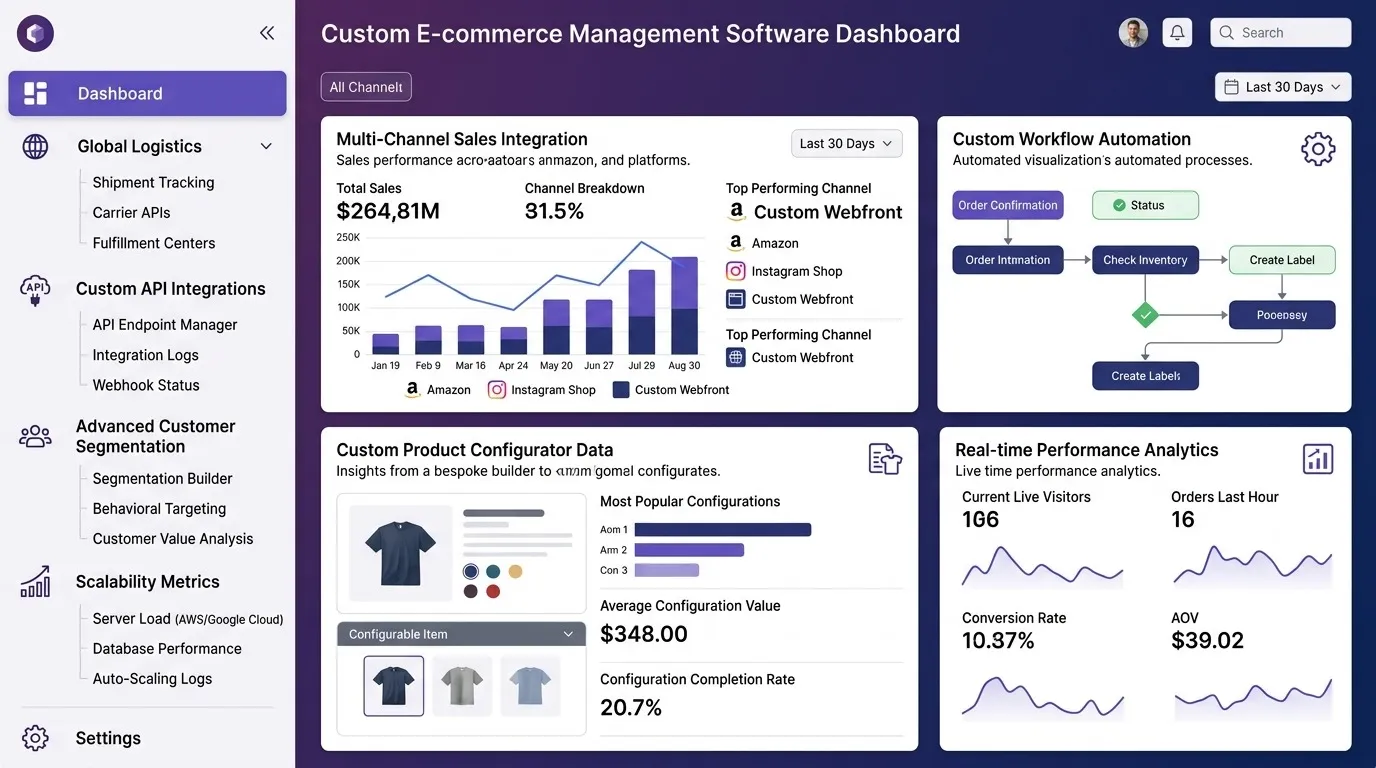Click the green Create Label workflow node
The height and width of the screenshot is (768, 1376).
[x=1282, y=260]
